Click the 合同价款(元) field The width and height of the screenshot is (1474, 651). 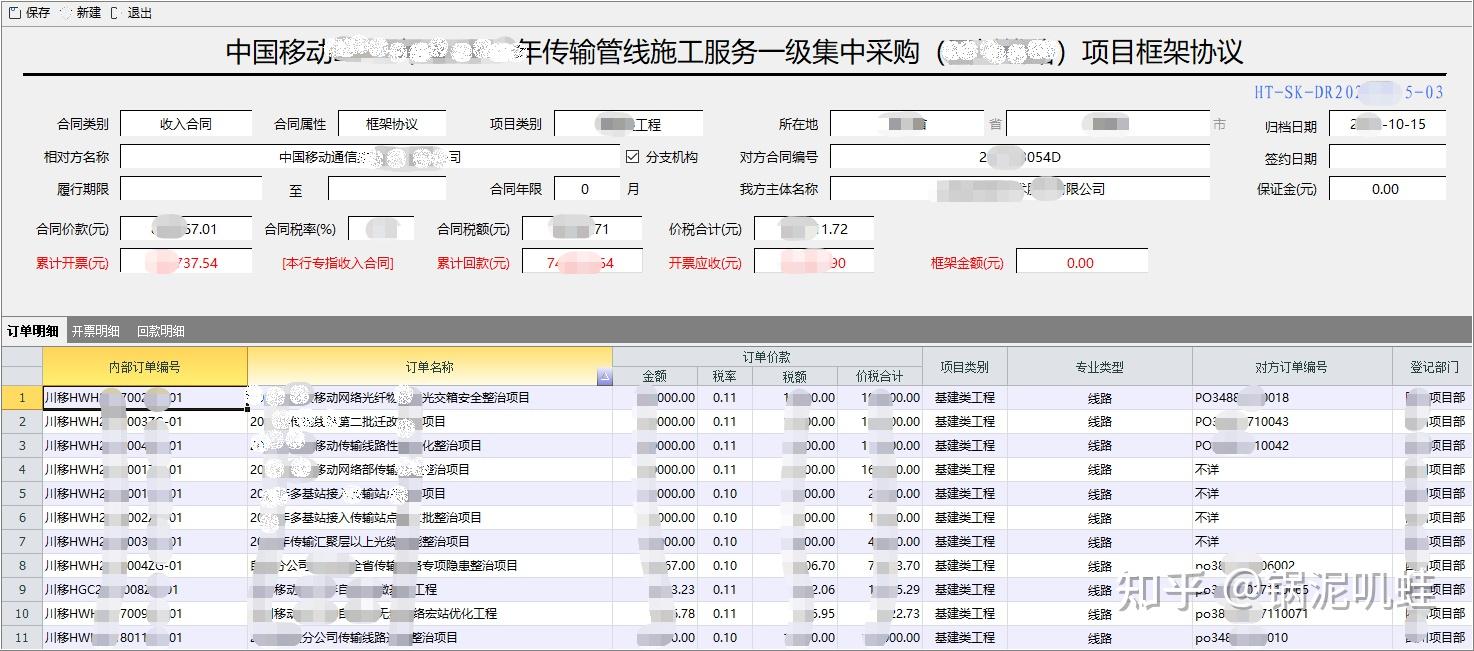pyautogui.click(x=186, y=229)
